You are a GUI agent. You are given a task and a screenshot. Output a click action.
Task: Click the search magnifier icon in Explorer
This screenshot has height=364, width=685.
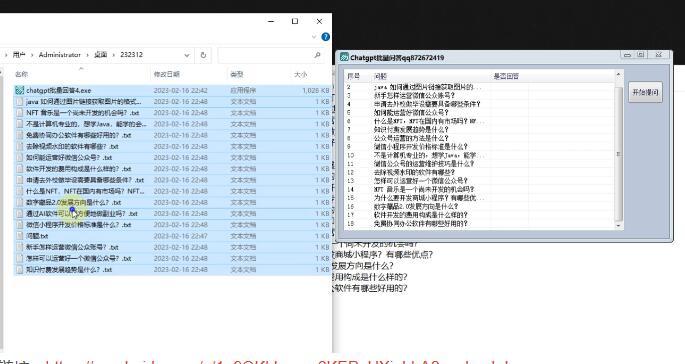point(317,55)
